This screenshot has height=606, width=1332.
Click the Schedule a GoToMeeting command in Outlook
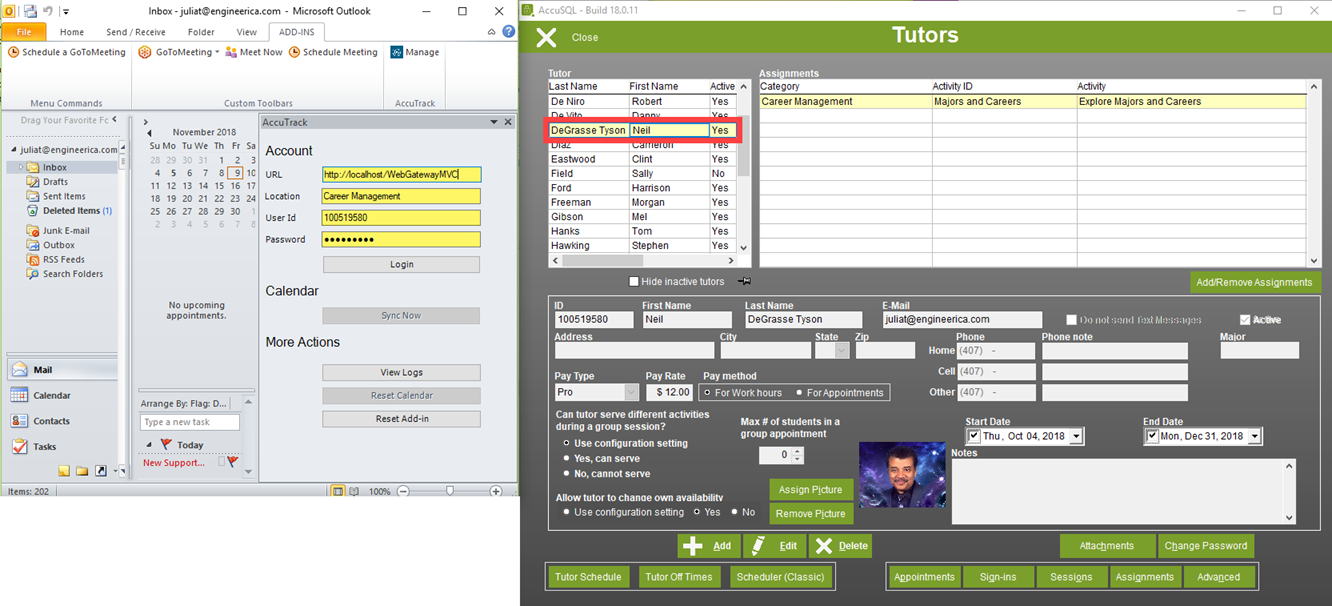[67, 52]
